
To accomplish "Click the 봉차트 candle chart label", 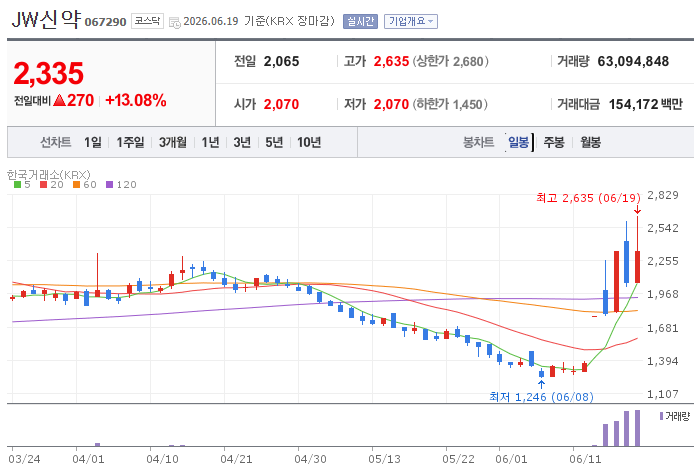I will [478, 142].
